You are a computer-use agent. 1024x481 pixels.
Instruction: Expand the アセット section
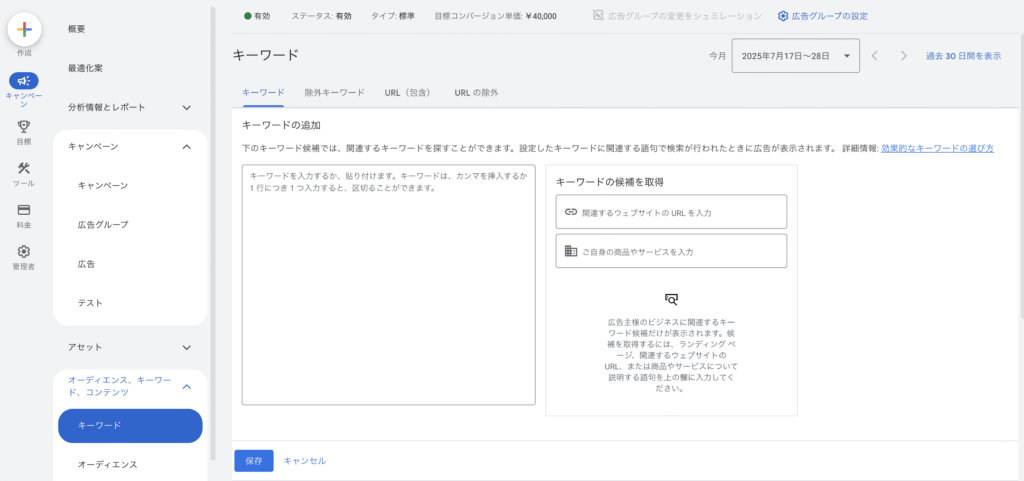pyautogui.click(x=186, y=347)
